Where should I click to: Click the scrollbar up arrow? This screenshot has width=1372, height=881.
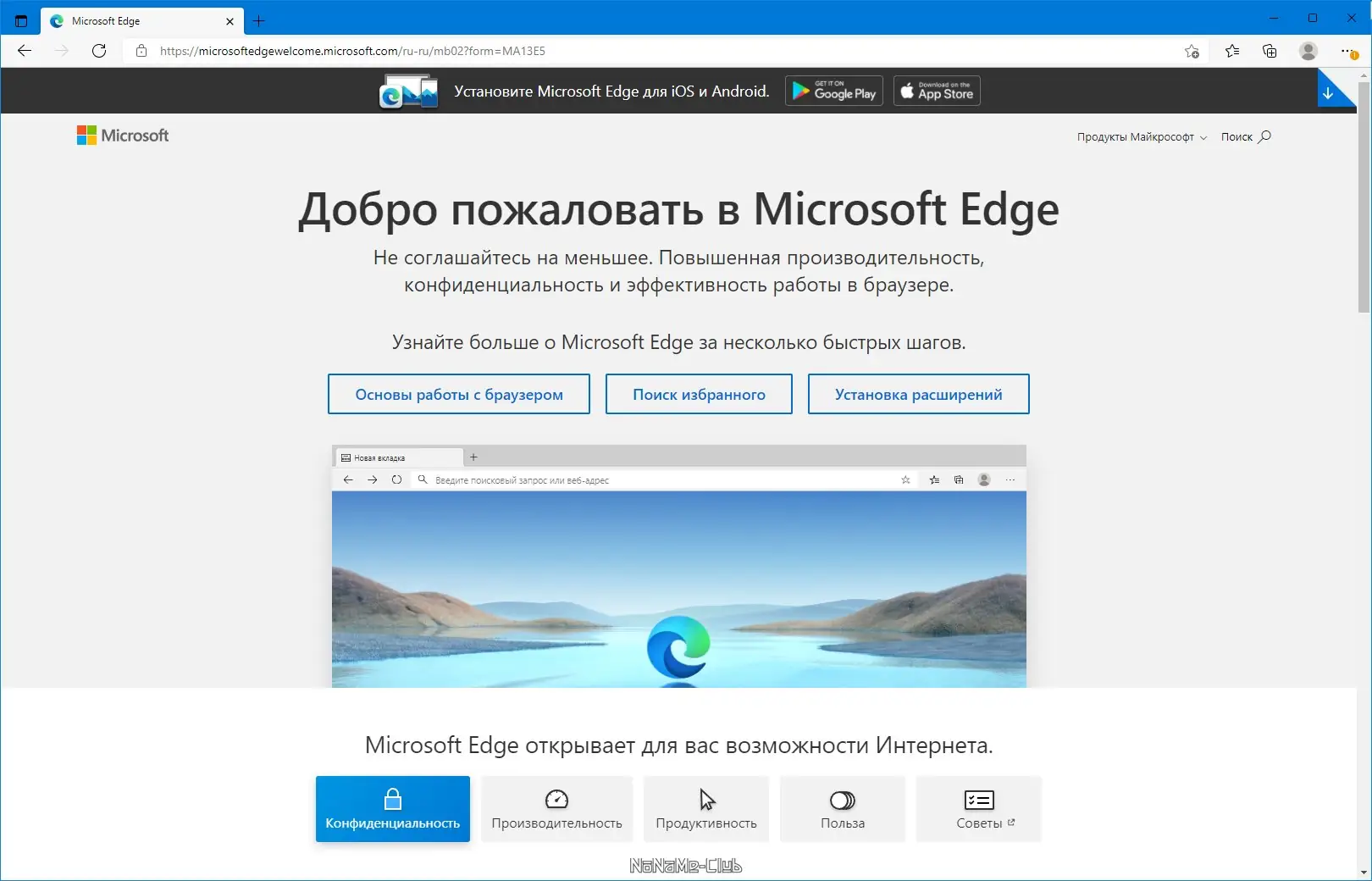(x=1364, y=75)
